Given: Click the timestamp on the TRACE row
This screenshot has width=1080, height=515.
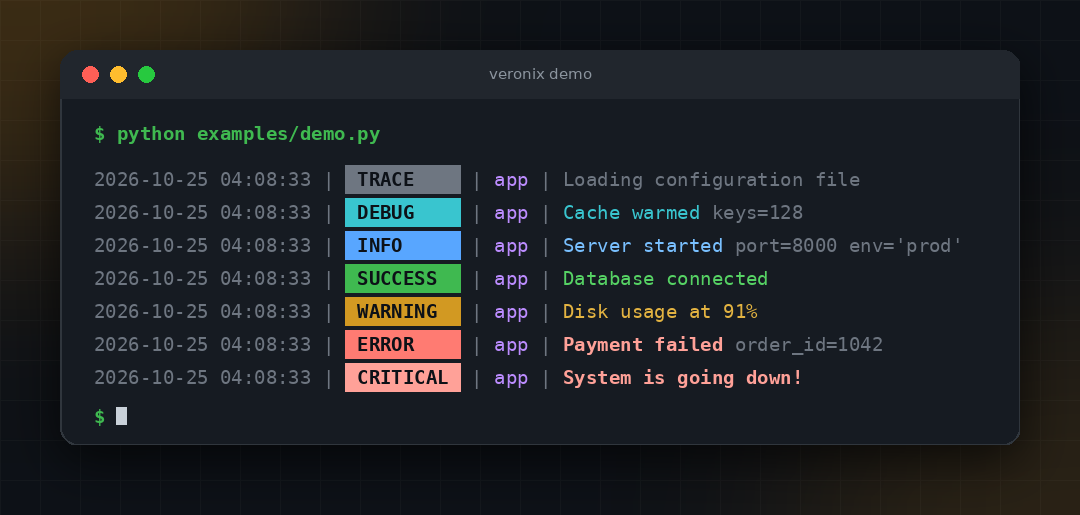Looking at the screenshot, I should (202, 180).
